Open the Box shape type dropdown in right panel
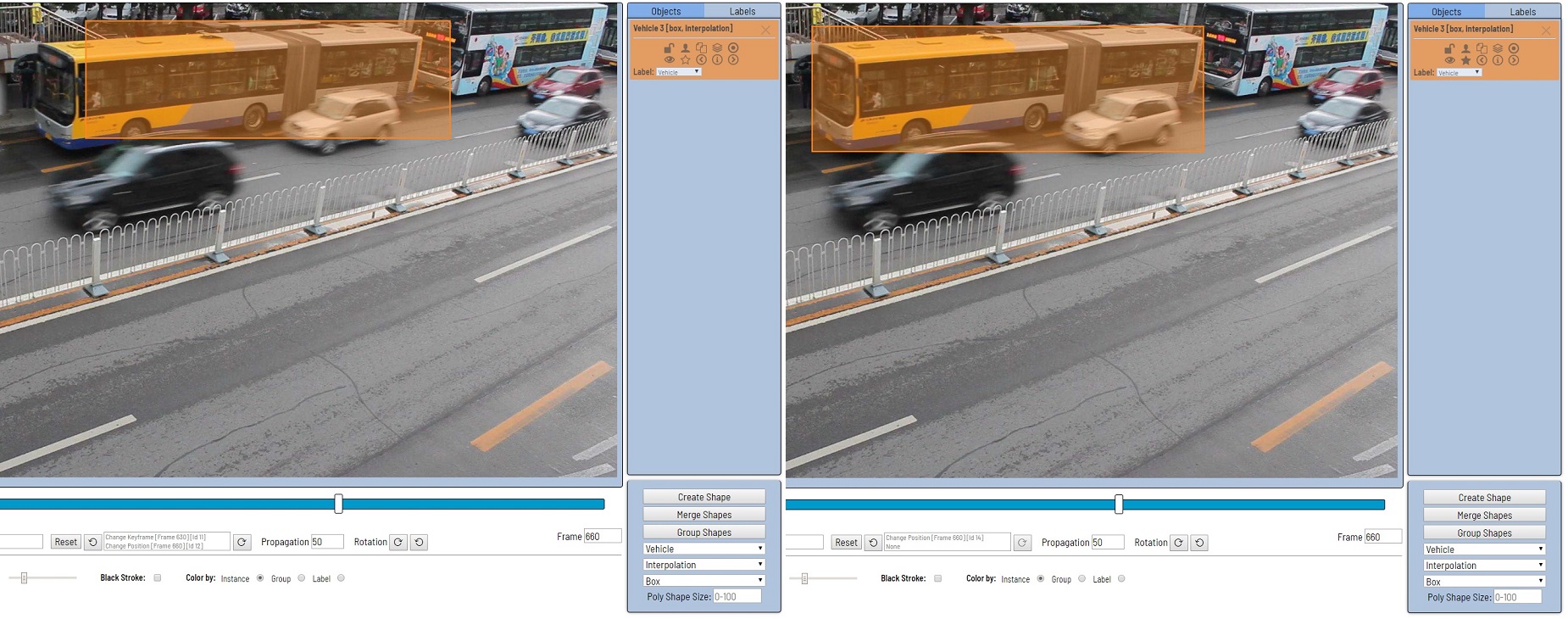This screenshot has width=1568, height=619. coord(1484,582)
